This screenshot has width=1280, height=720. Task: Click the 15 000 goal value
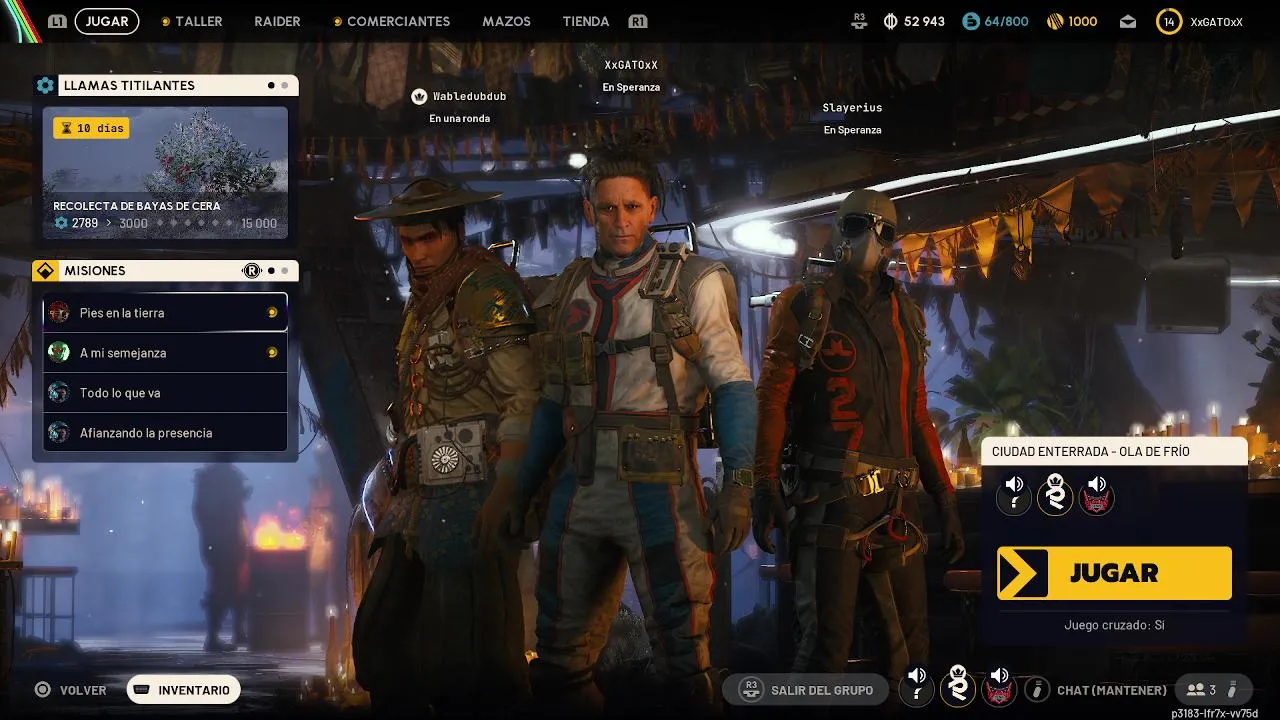[259, 223]
